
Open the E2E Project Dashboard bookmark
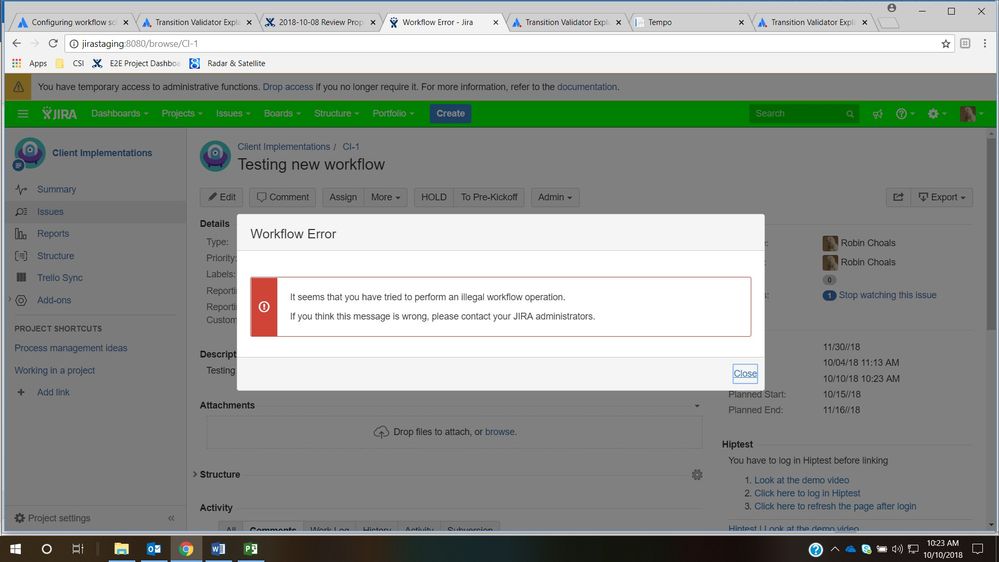(137, 63)
